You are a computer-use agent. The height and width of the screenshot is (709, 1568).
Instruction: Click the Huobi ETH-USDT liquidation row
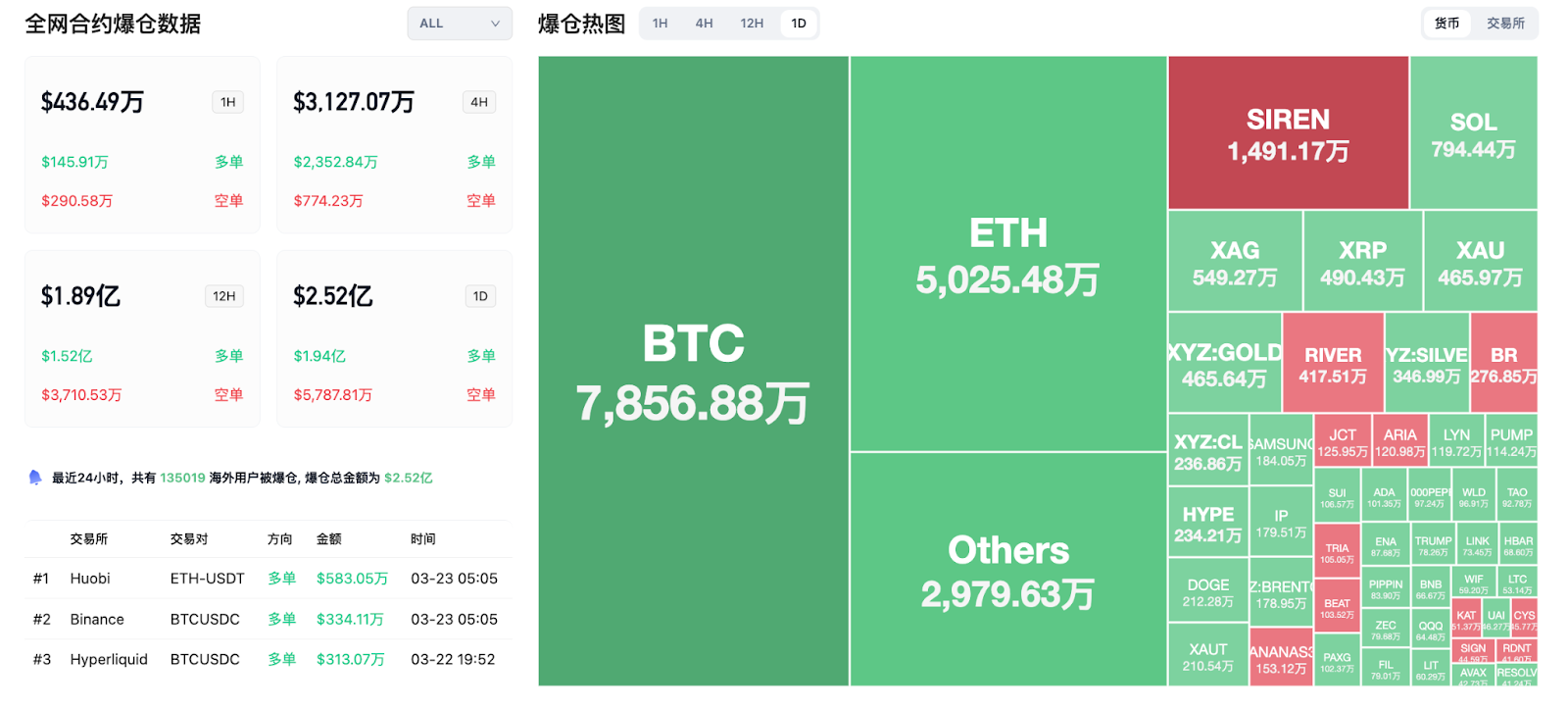(267, 579)
